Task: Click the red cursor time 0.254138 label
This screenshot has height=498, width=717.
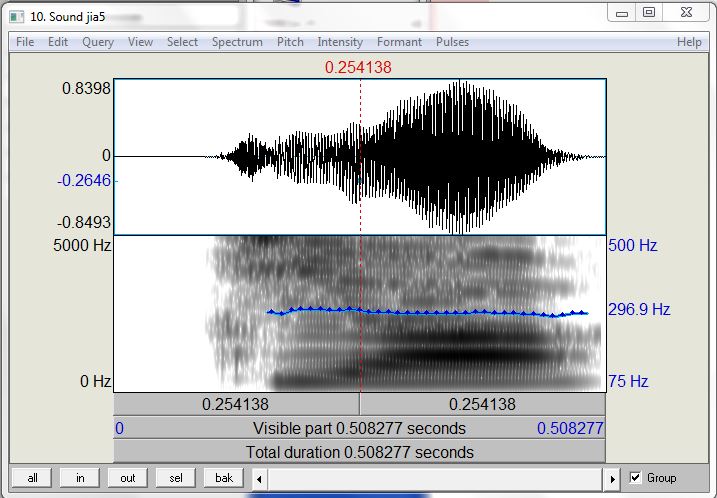Action: point(358,67)
